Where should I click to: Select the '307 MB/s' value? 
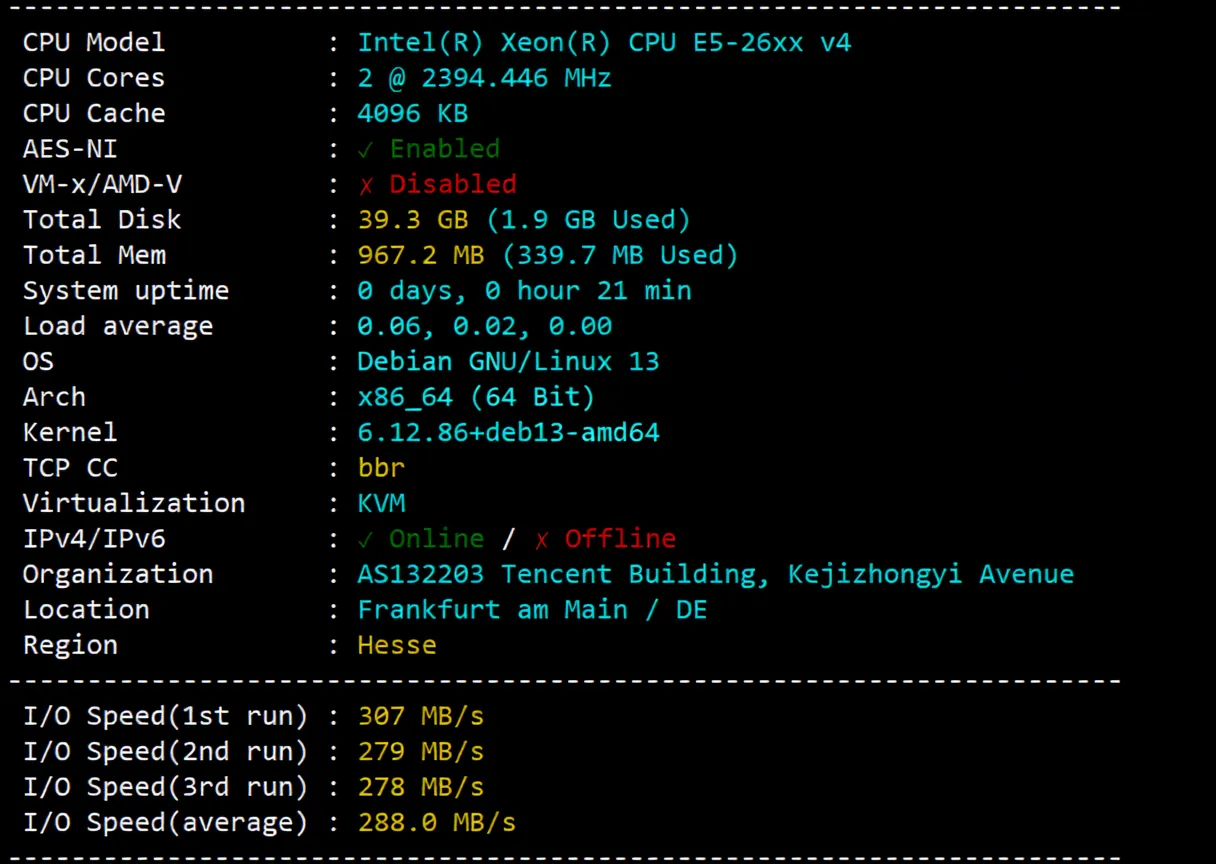coord(421,716)
